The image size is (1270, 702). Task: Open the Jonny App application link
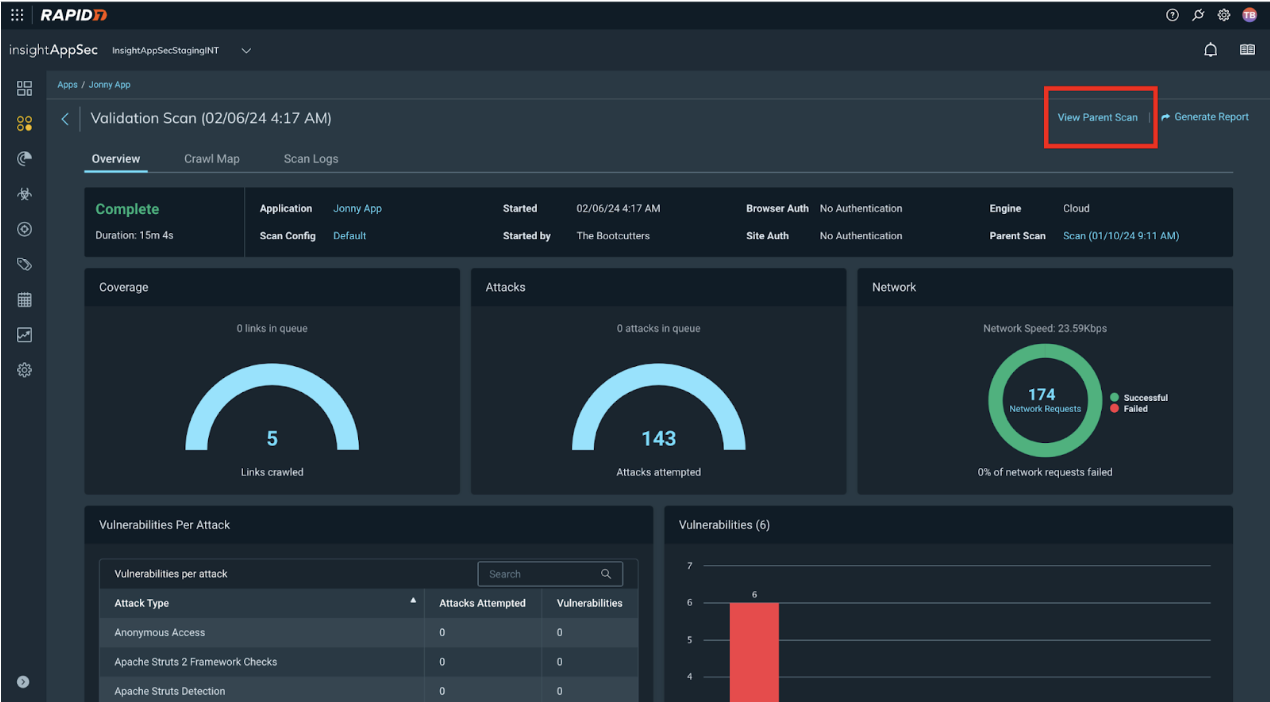(x=357, y=209)
